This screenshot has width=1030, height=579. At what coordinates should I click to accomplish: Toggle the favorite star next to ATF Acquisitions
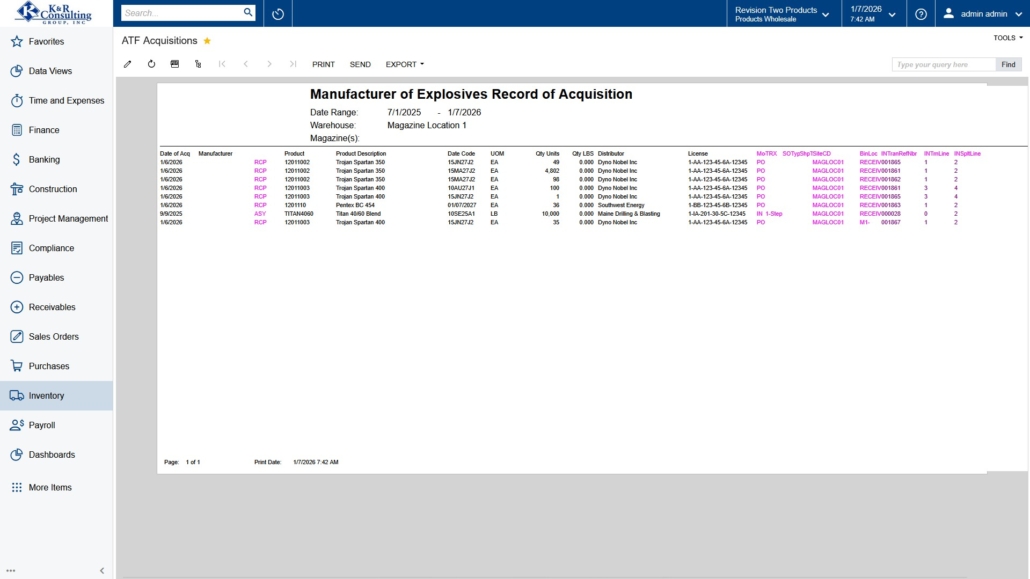[207, 41]
